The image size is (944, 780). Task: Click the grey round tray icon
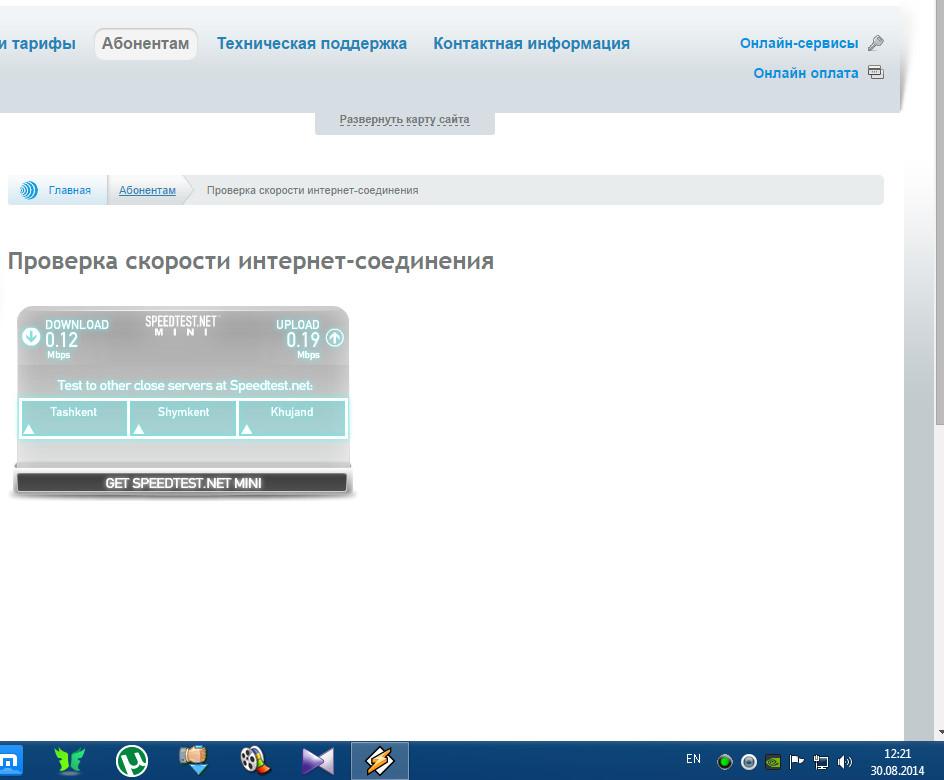(x=748, y=762)
